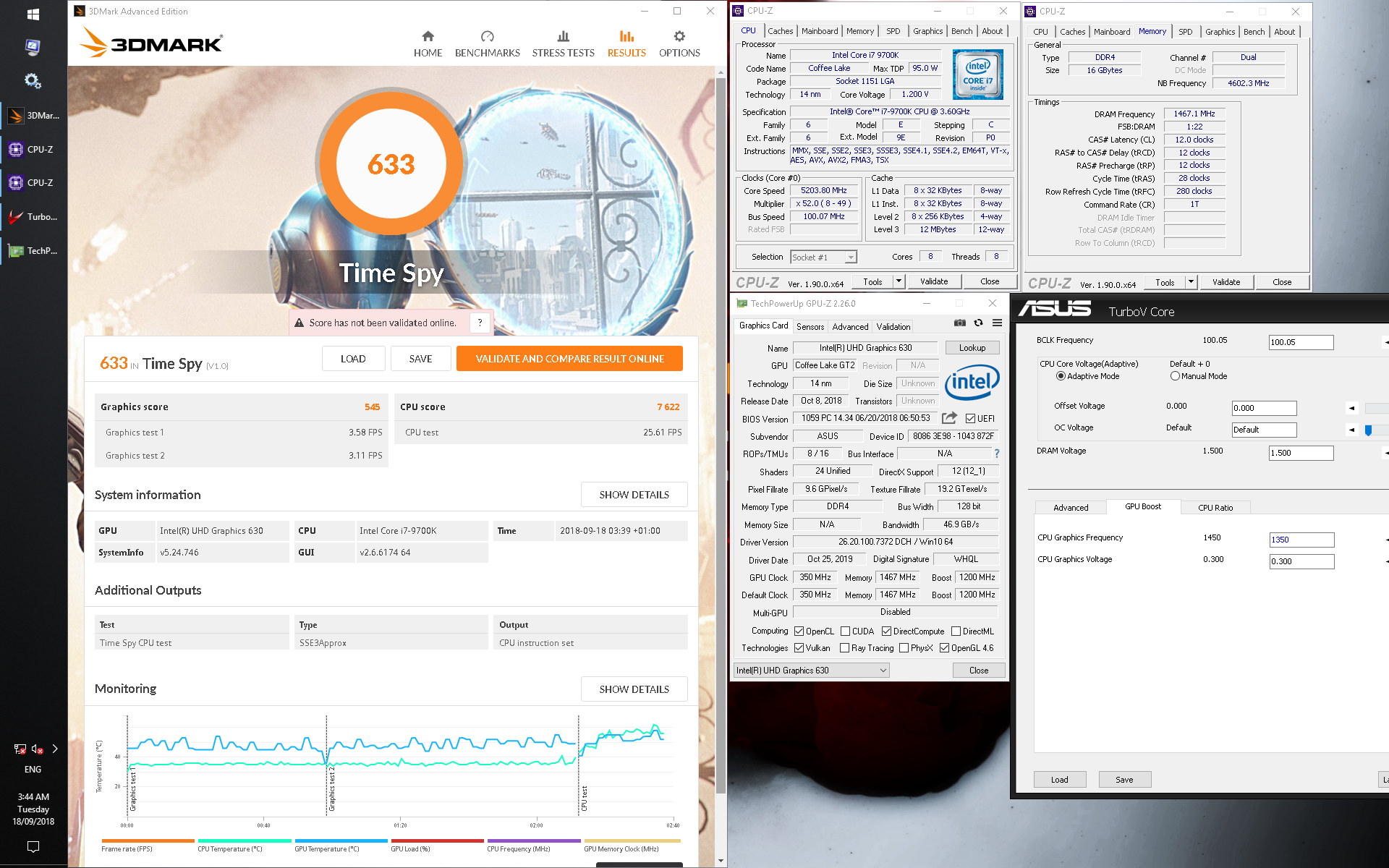The height and width of the screenshot is (868, 1389).
Task: Click Offset Voltage slider track in TurboV
Action: [1377, 409]
